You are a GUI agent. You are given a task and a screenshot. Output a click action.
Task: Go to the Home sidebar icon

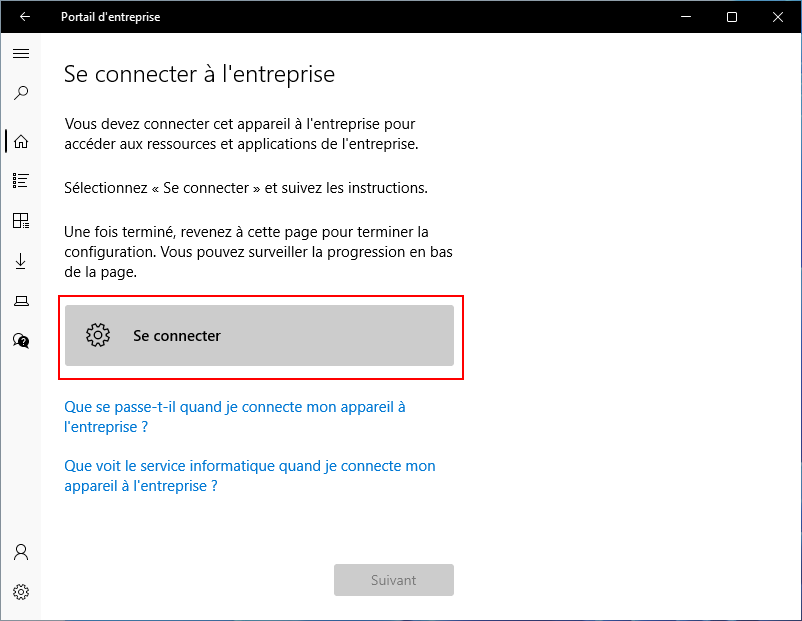point(21,141)
